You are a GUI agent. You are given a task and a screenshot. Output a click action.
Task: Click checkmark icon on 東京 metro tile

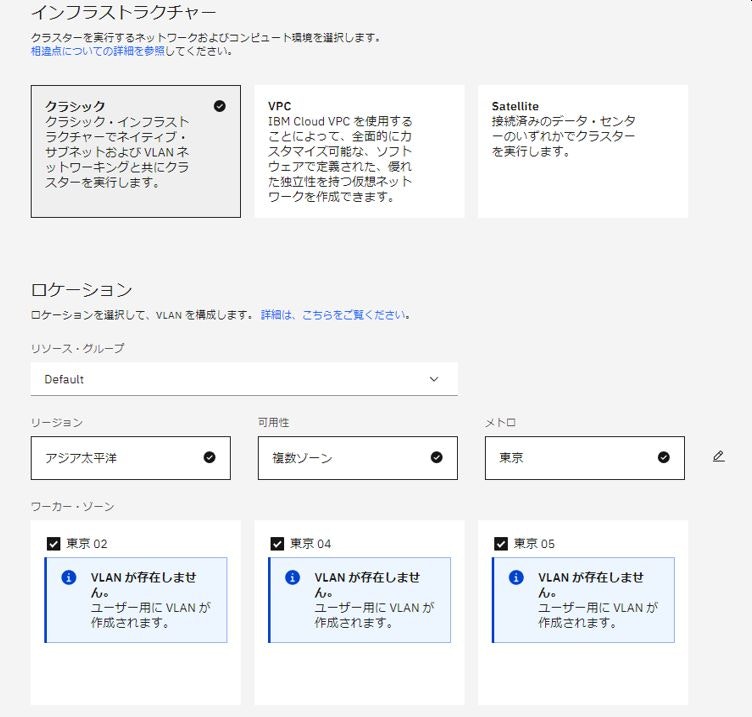(663, 457)
